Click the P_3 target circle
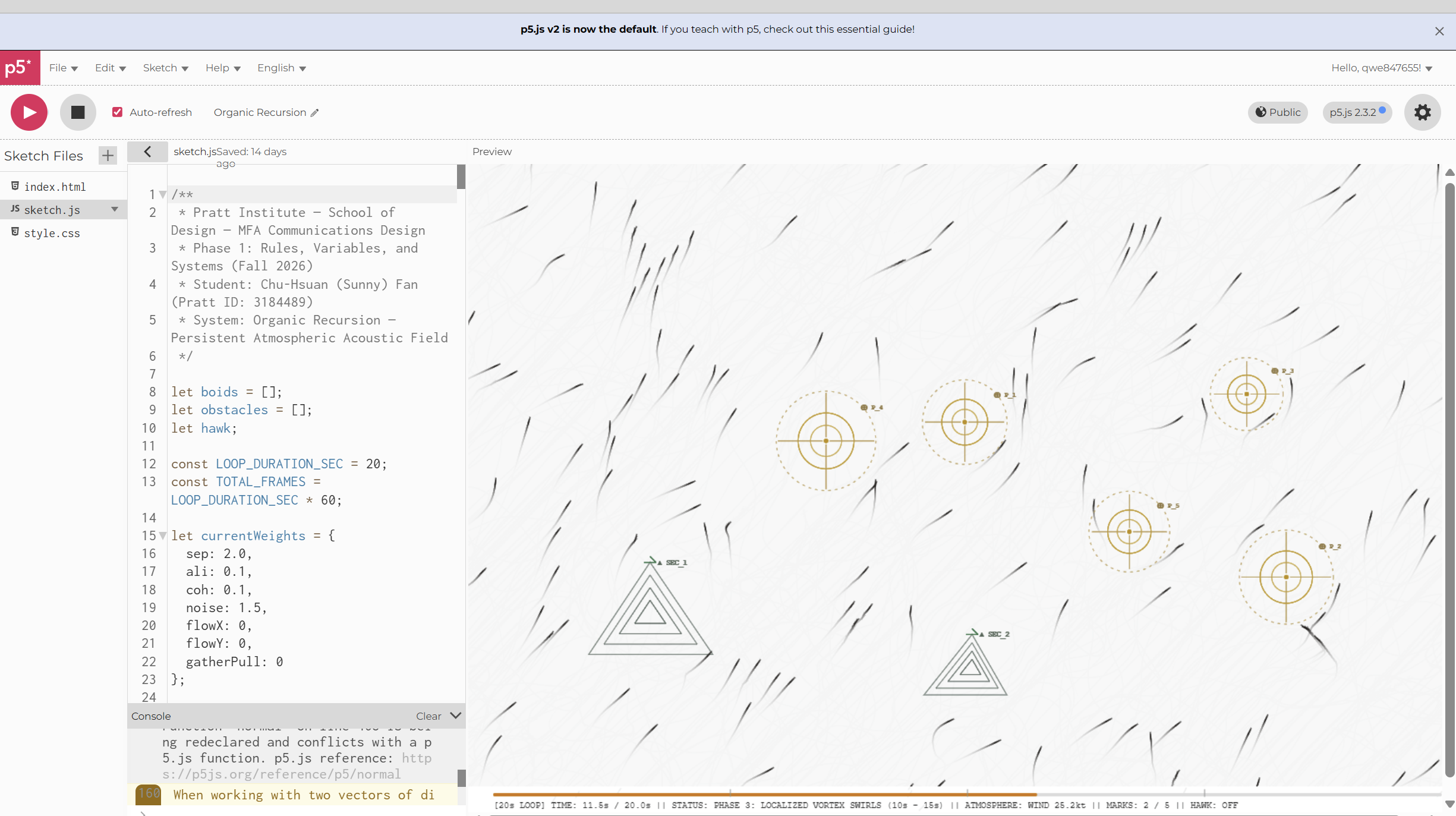Viewport: 1456px width, 816px height. point(1247,394)
